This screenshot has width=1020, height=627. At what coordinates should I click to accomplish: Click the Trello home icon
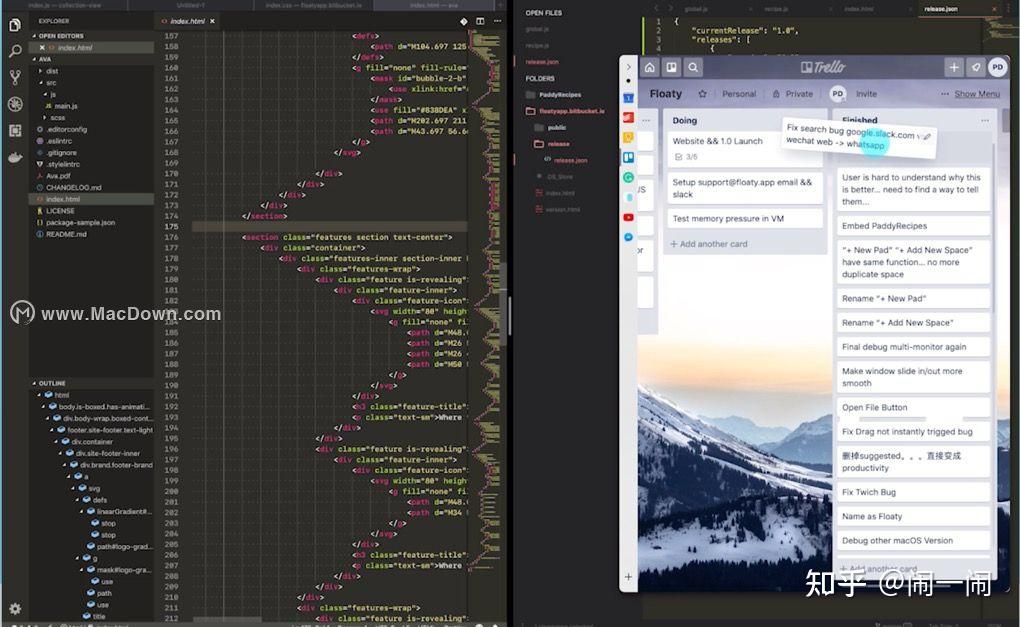tap(649, 67)
